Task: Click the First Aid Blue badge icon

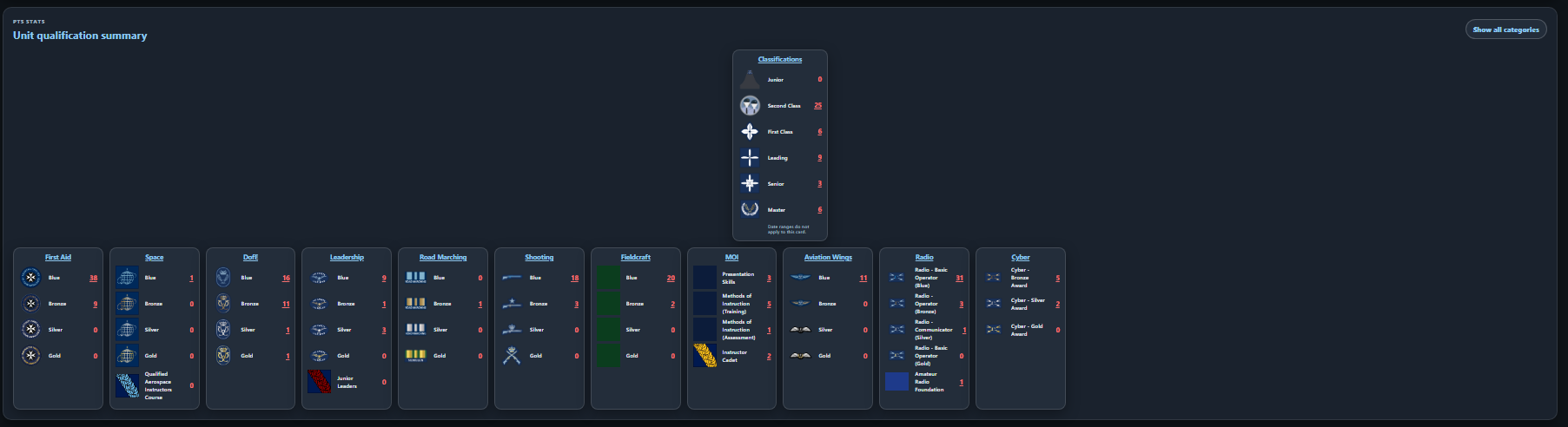Action: [31, 278]
